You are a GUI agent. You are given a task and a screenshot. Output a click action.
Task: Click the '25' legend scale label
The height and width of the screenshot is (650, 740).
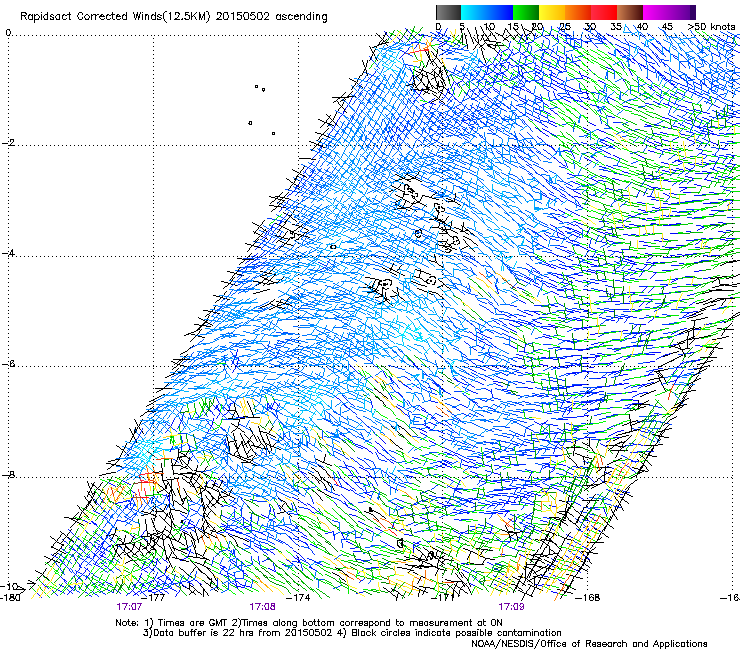[564, 27]
